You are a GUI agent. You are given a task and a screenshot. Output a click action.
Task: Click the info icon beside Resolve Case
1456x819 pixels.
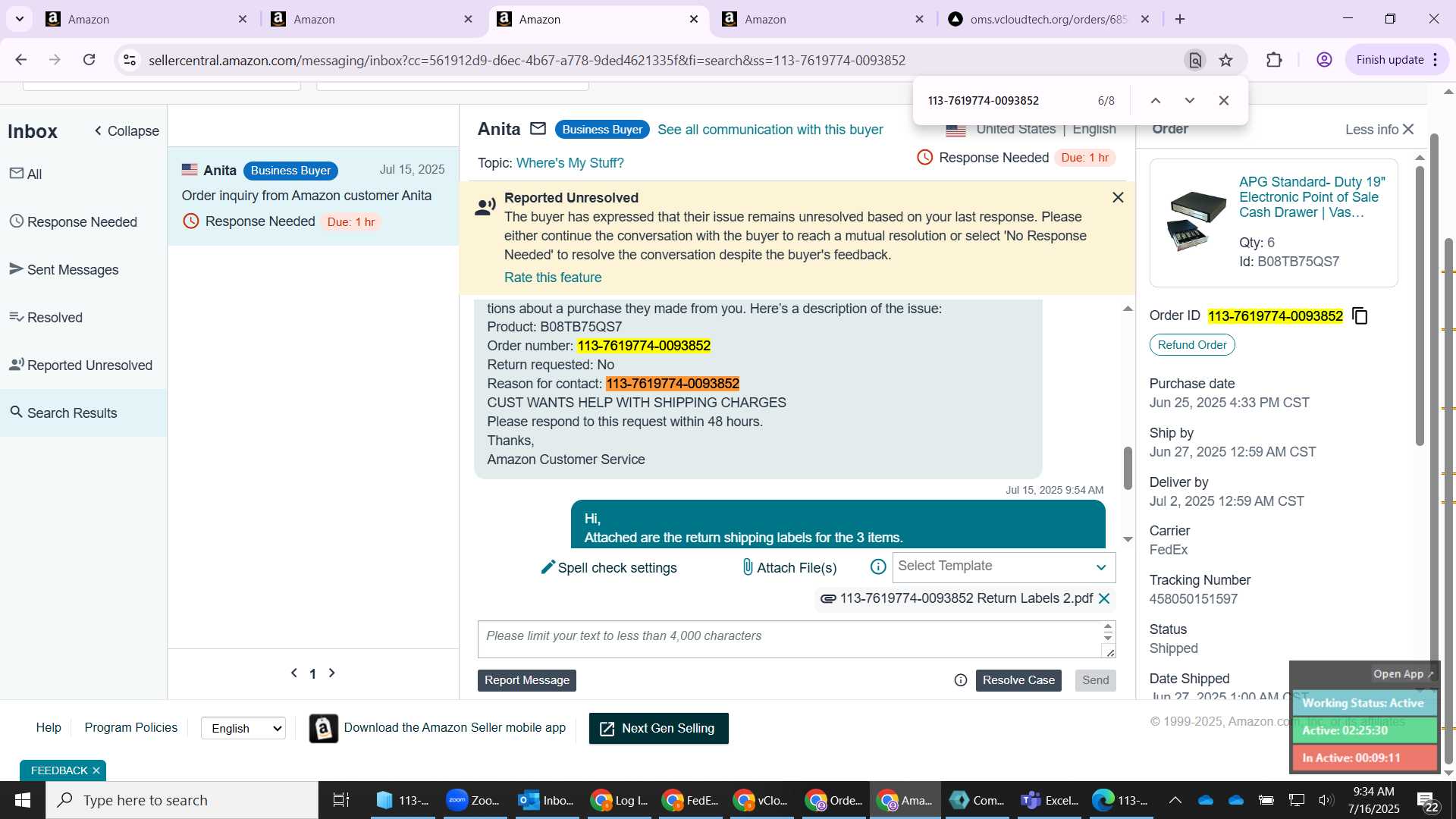tap(961, 680)
